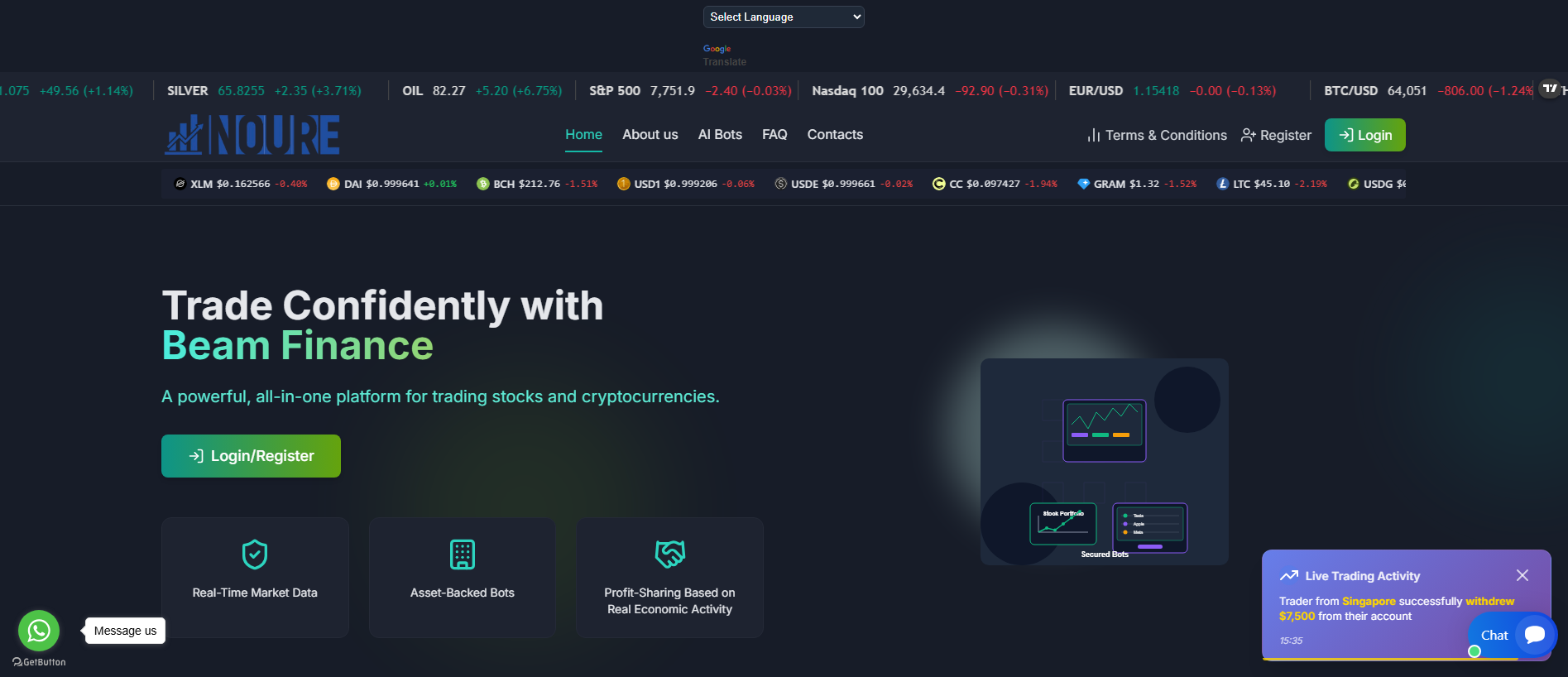Image resolution: width=1568 pixels, height=677 pixels.
Task: Click the Live Trading Activity trend icon
Action: pyautogui.click(x=1289, y=575)
